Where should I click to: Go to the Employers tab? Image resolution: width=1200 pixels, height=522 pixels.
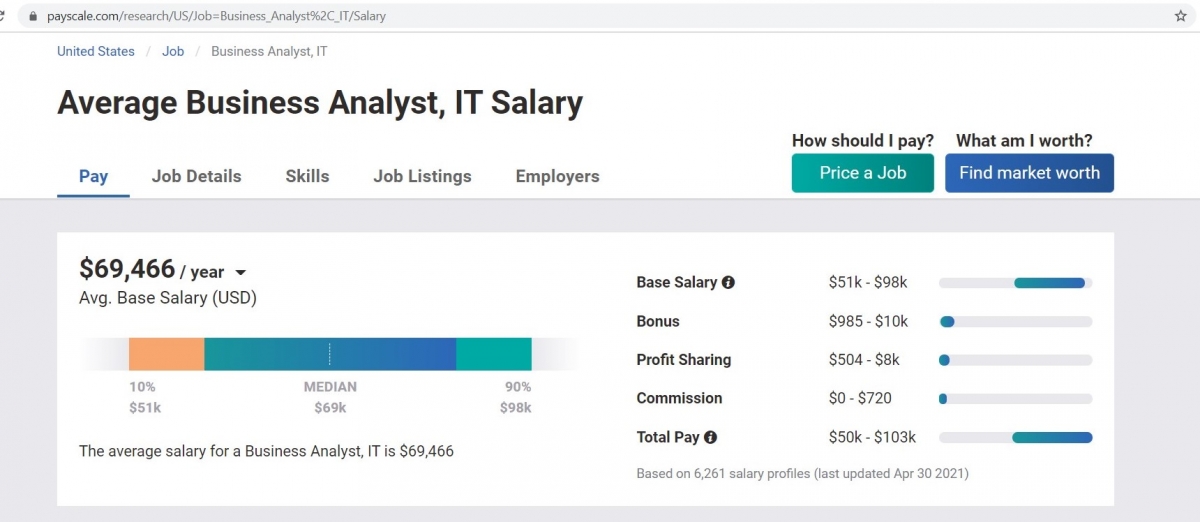[x=557, y=176]
